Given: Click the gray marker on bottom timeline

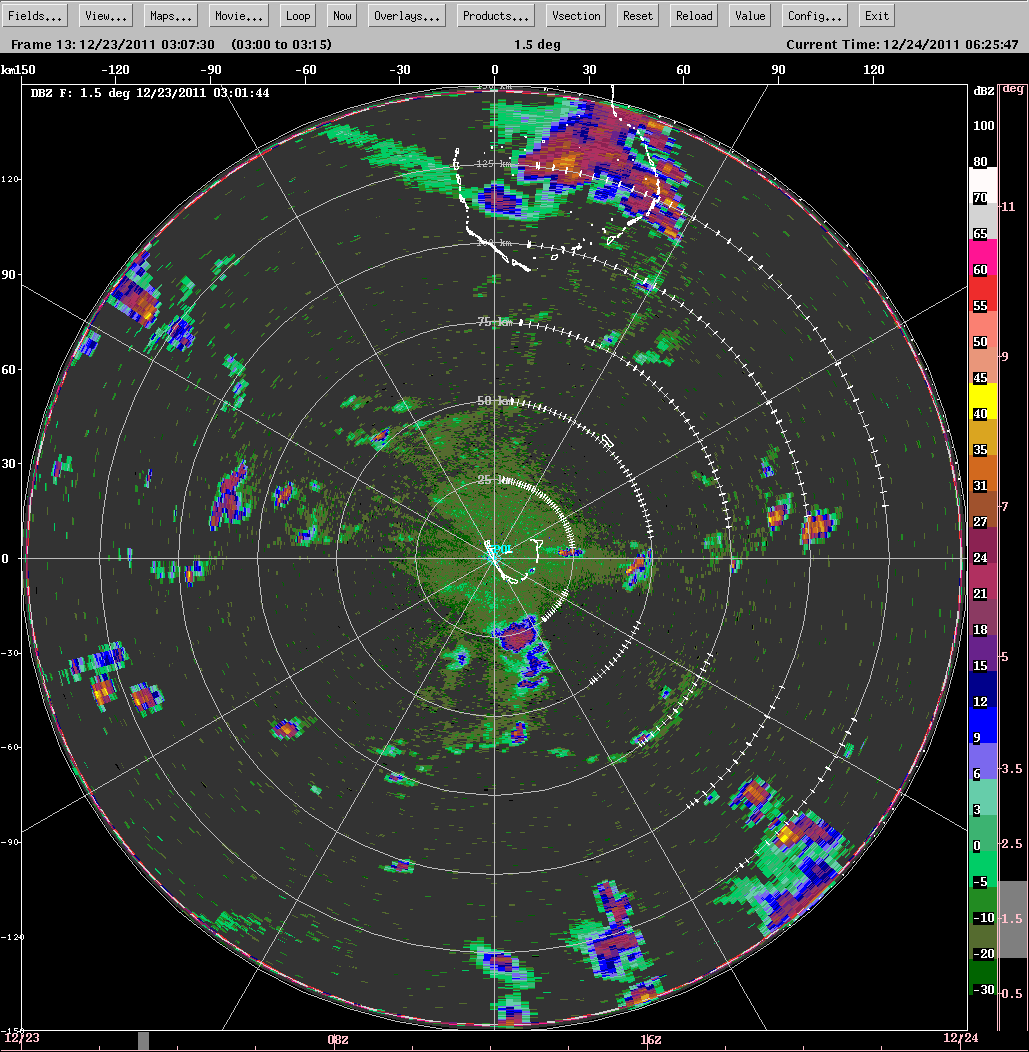Looking at the screenshot, I should 143,1041.
